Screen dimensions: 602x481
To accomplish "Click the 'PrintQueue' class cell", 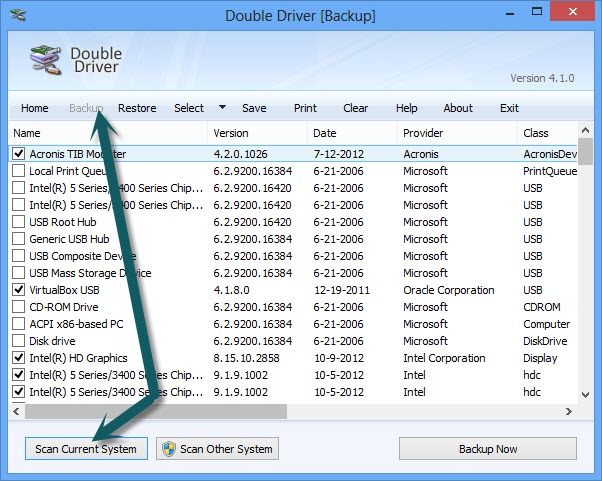I will tap(550, 171).
